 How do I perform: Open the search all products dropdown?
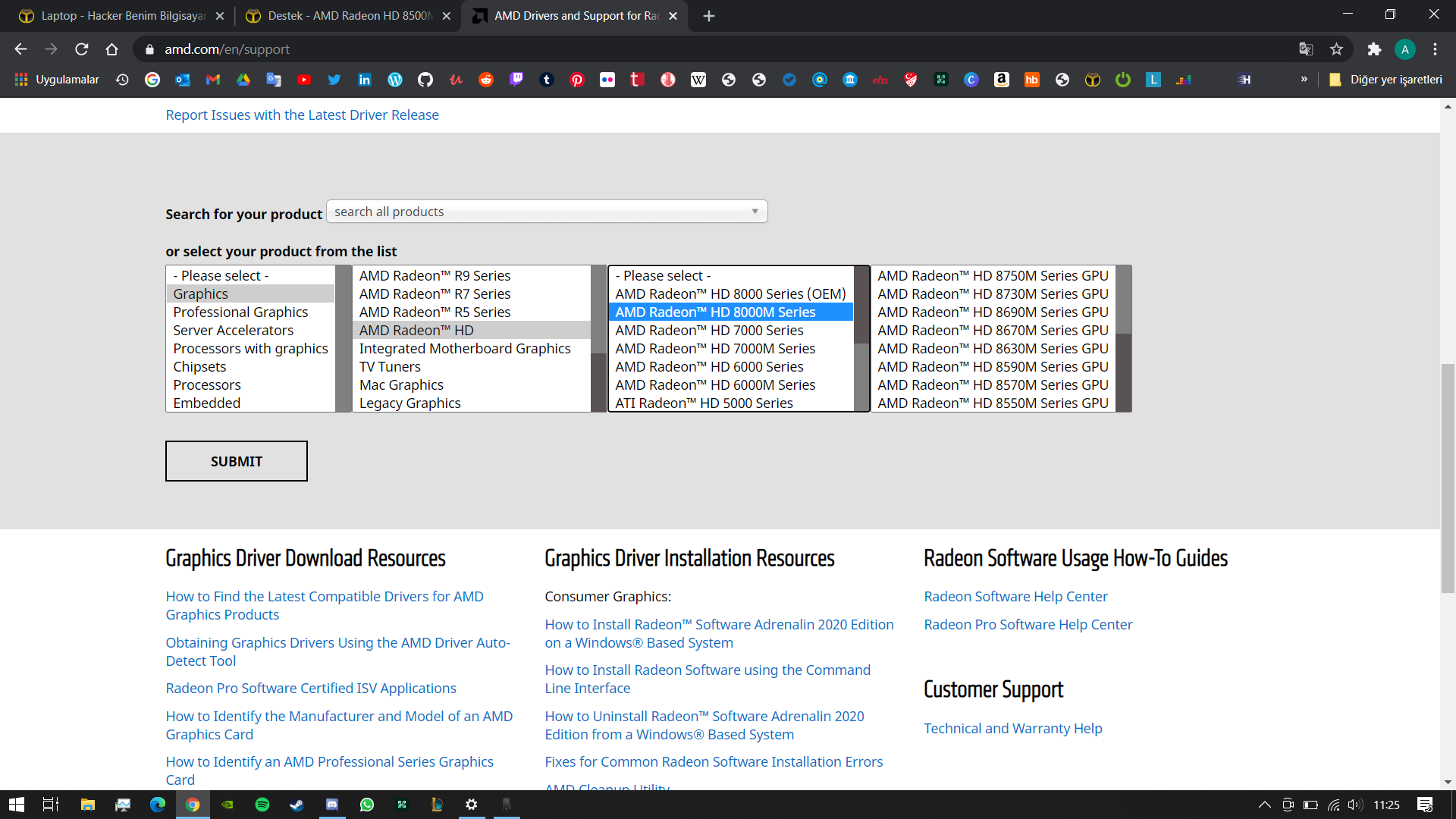tap(547, 212)
